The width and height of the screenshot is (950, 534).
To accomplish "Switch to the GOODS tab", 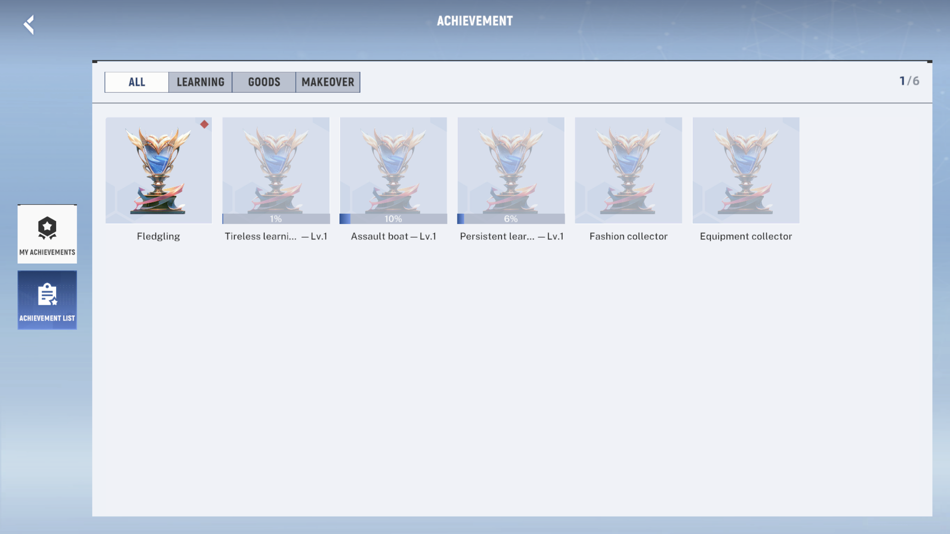I will (x=264, y=82).
